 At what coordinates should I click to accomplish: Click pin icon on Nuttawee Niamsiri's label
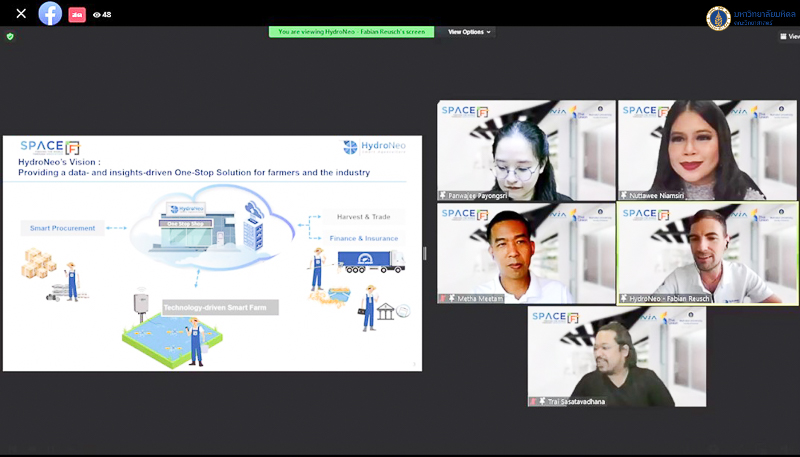(624, 196)
